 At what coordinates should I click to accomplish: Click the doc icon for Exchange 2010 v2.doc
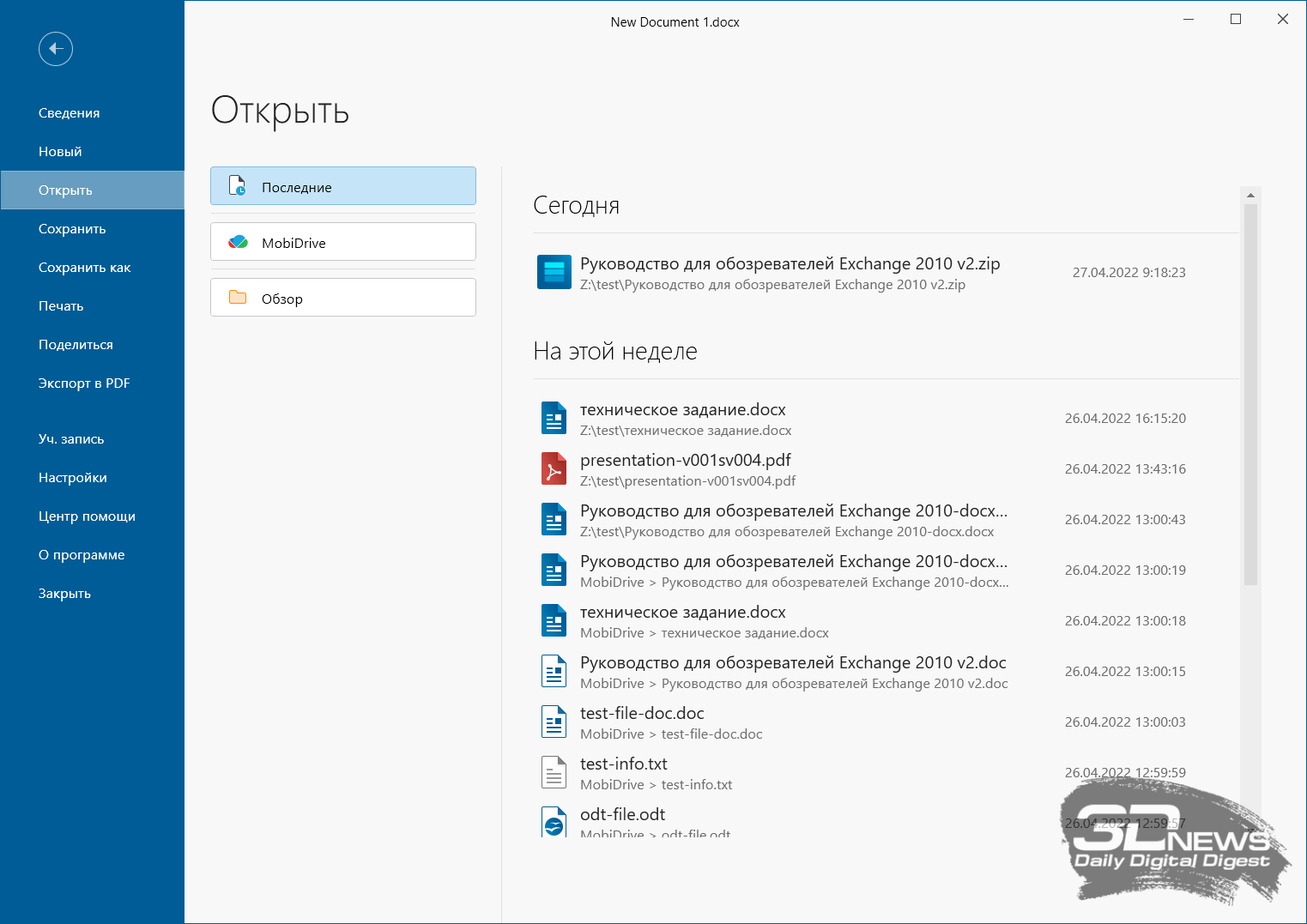(554, 671)
